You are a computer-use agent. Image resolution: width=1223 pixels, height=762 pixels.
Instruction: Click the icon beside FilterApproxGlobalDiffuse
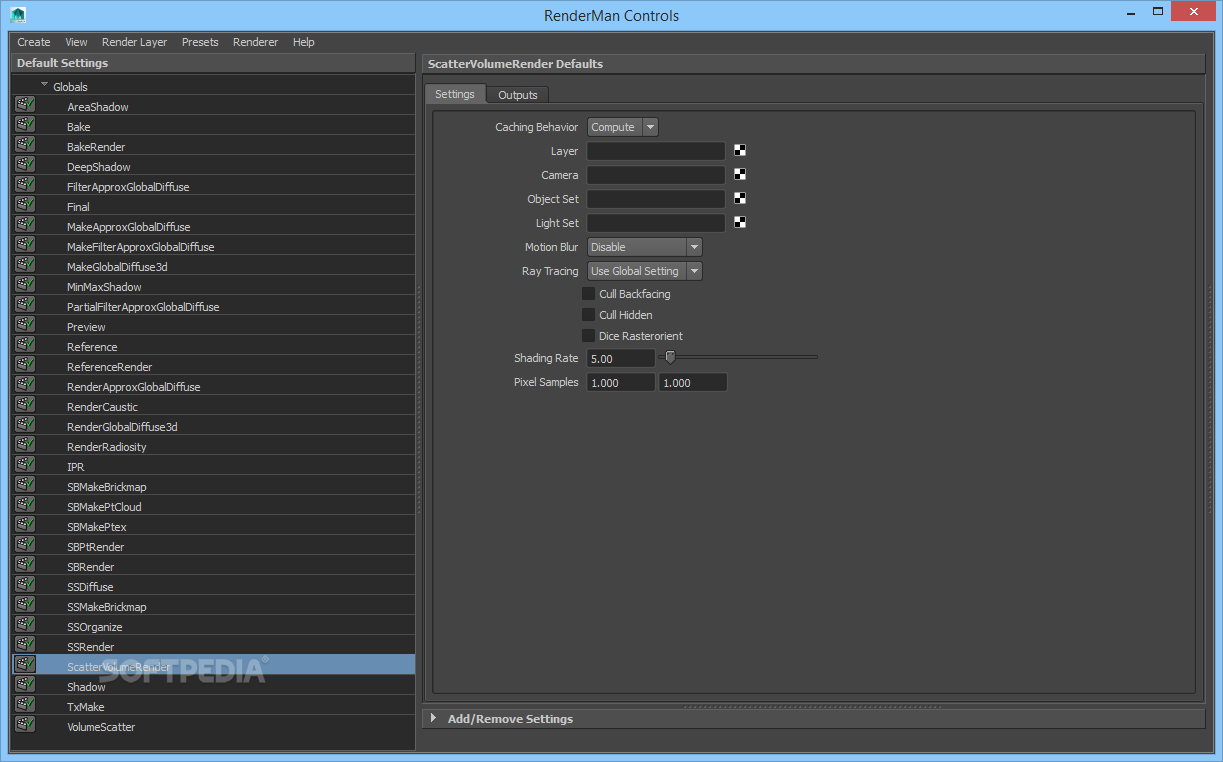pos(25,184)
